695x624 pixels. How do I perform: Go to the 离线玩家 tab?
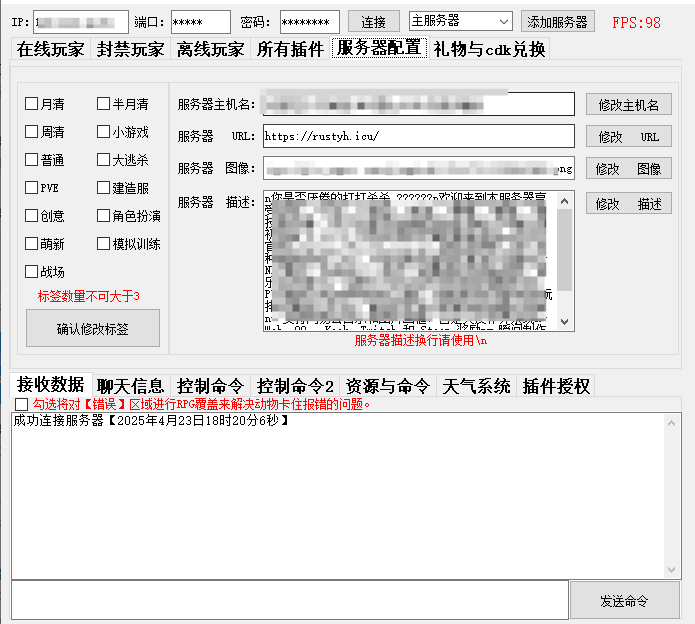pyautogui.click(x=211, y=49)
